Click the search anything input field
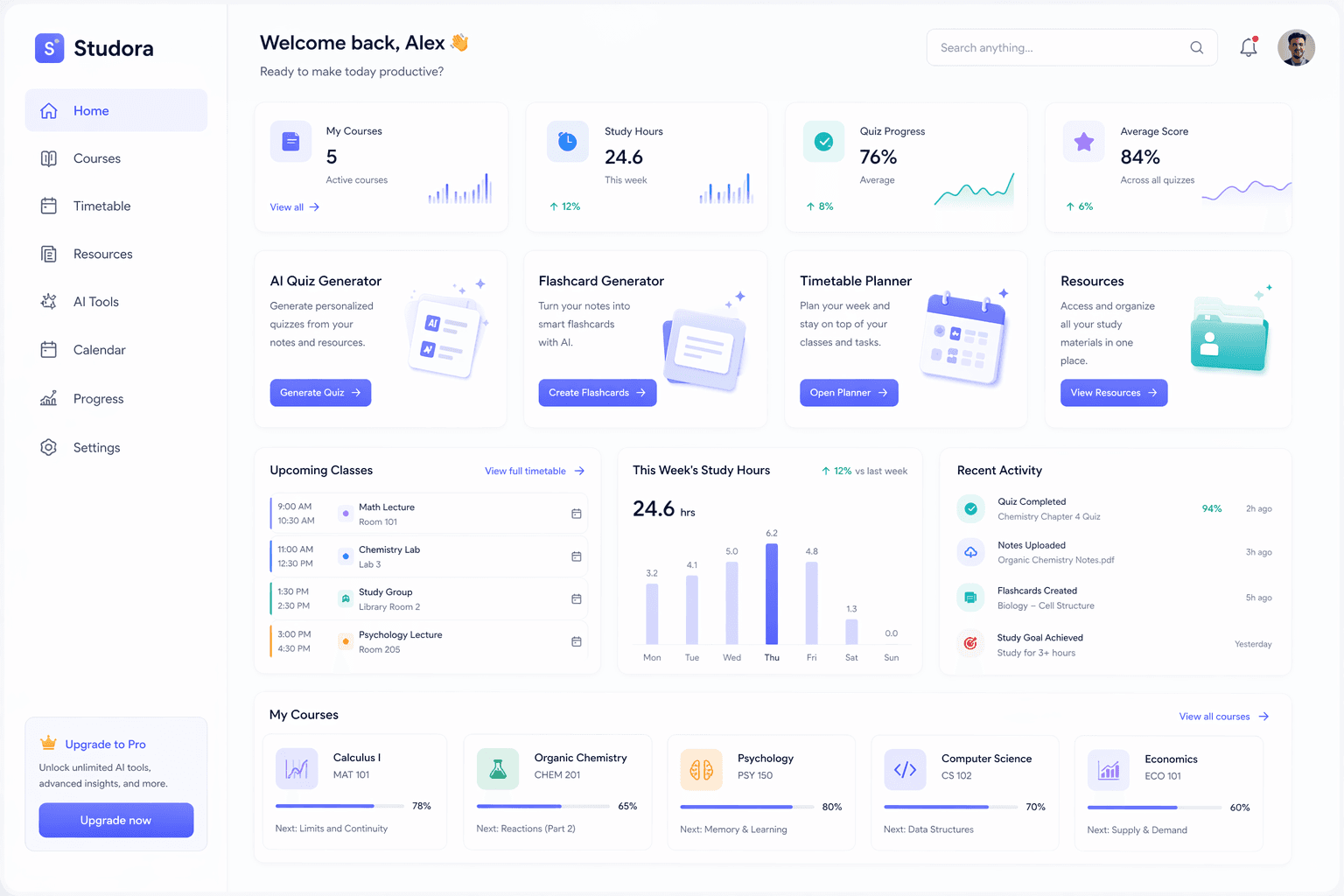 (x=1050, y=47)
